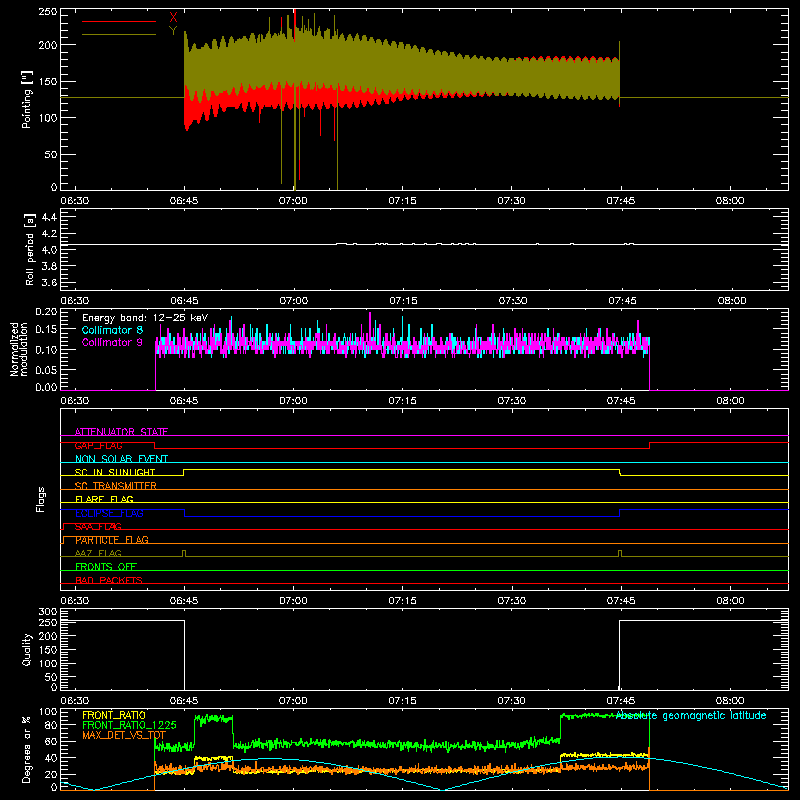Click 'Absolute geomagnetic latitude' legend text
The width and height of the screenshot is (800, 800).
point(691,716)
